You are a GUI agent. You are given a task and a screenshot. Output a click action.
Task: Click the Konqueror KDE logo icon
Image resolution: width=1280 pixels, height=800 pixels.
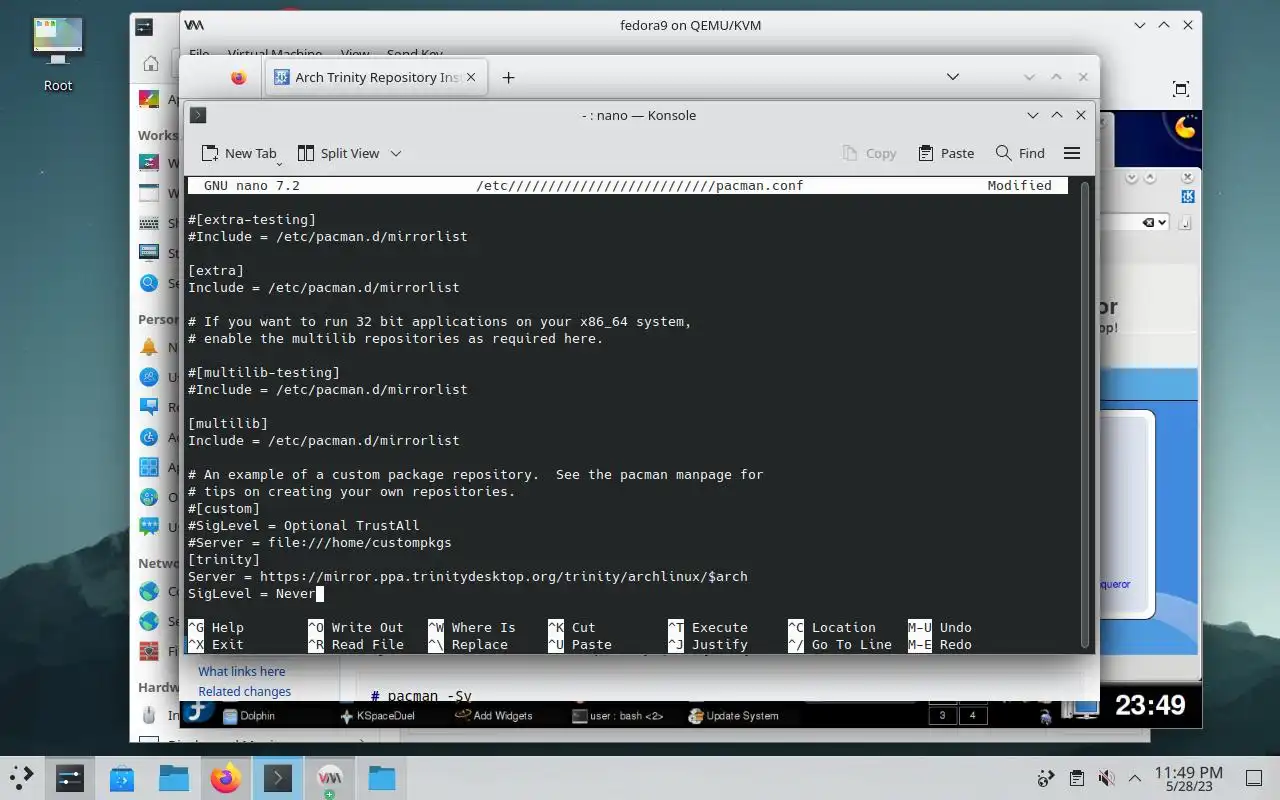[x=1189, y=197]
